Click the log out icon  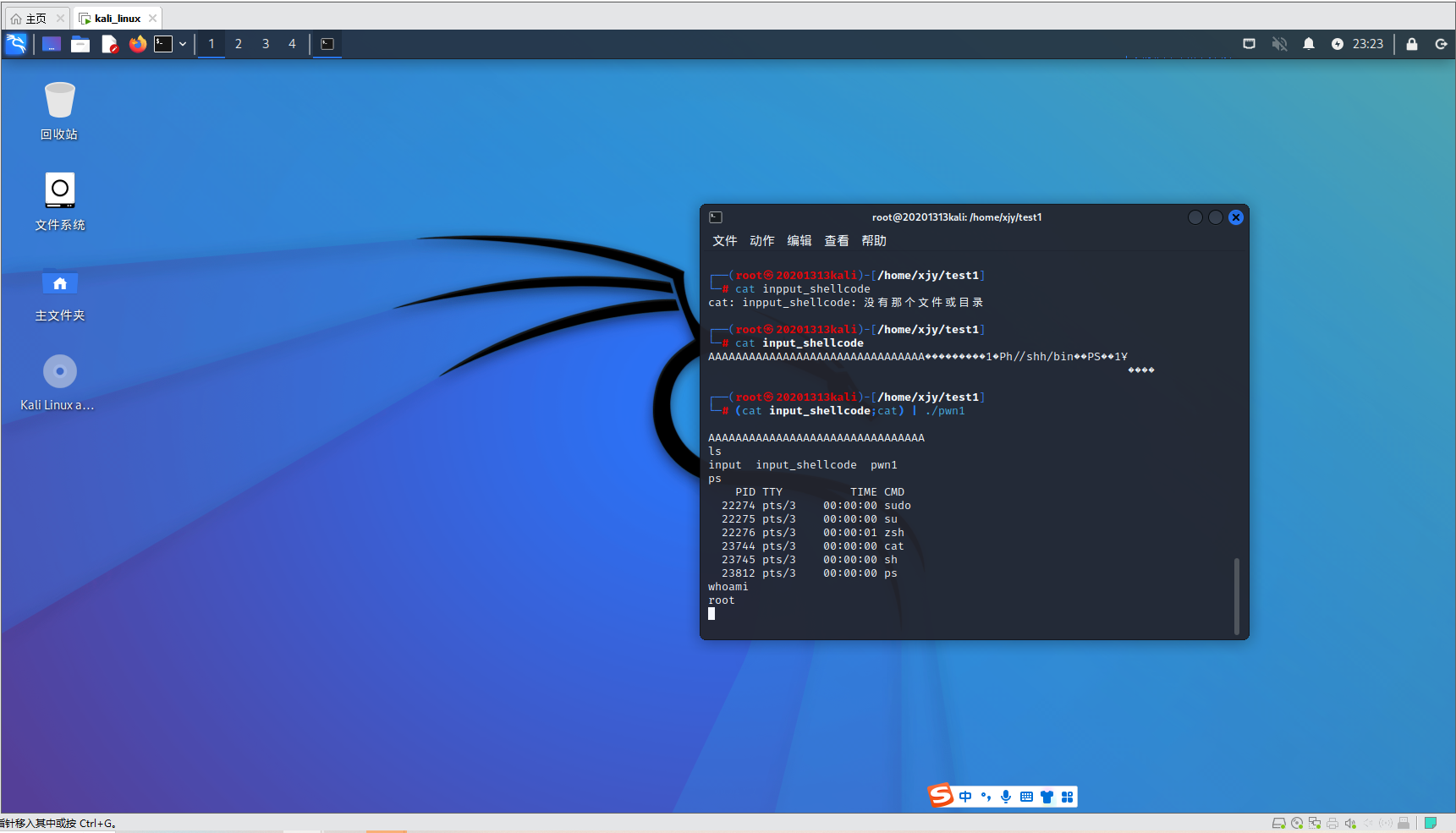click(1442, 44)
